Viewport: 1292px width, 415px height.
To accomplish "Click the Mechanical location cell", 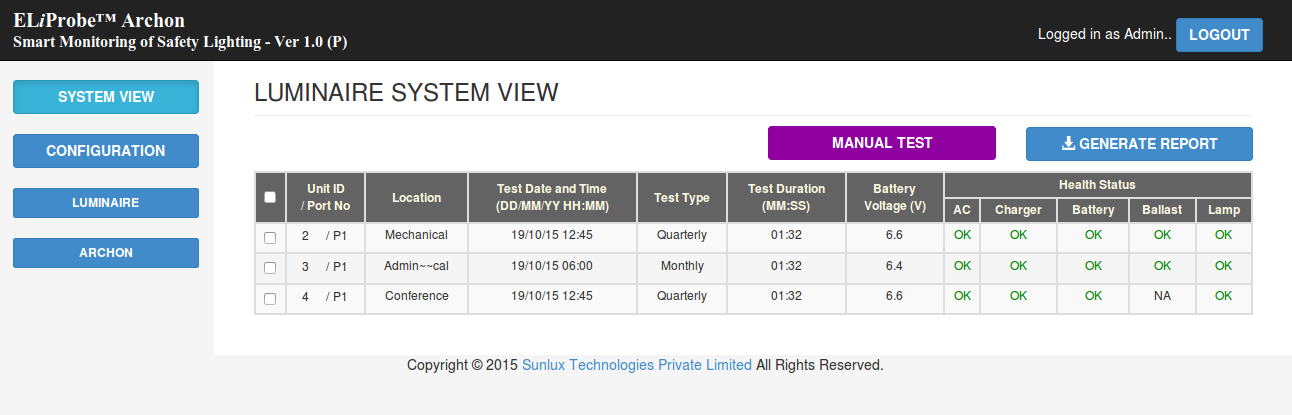I will (x=416, y=236).
